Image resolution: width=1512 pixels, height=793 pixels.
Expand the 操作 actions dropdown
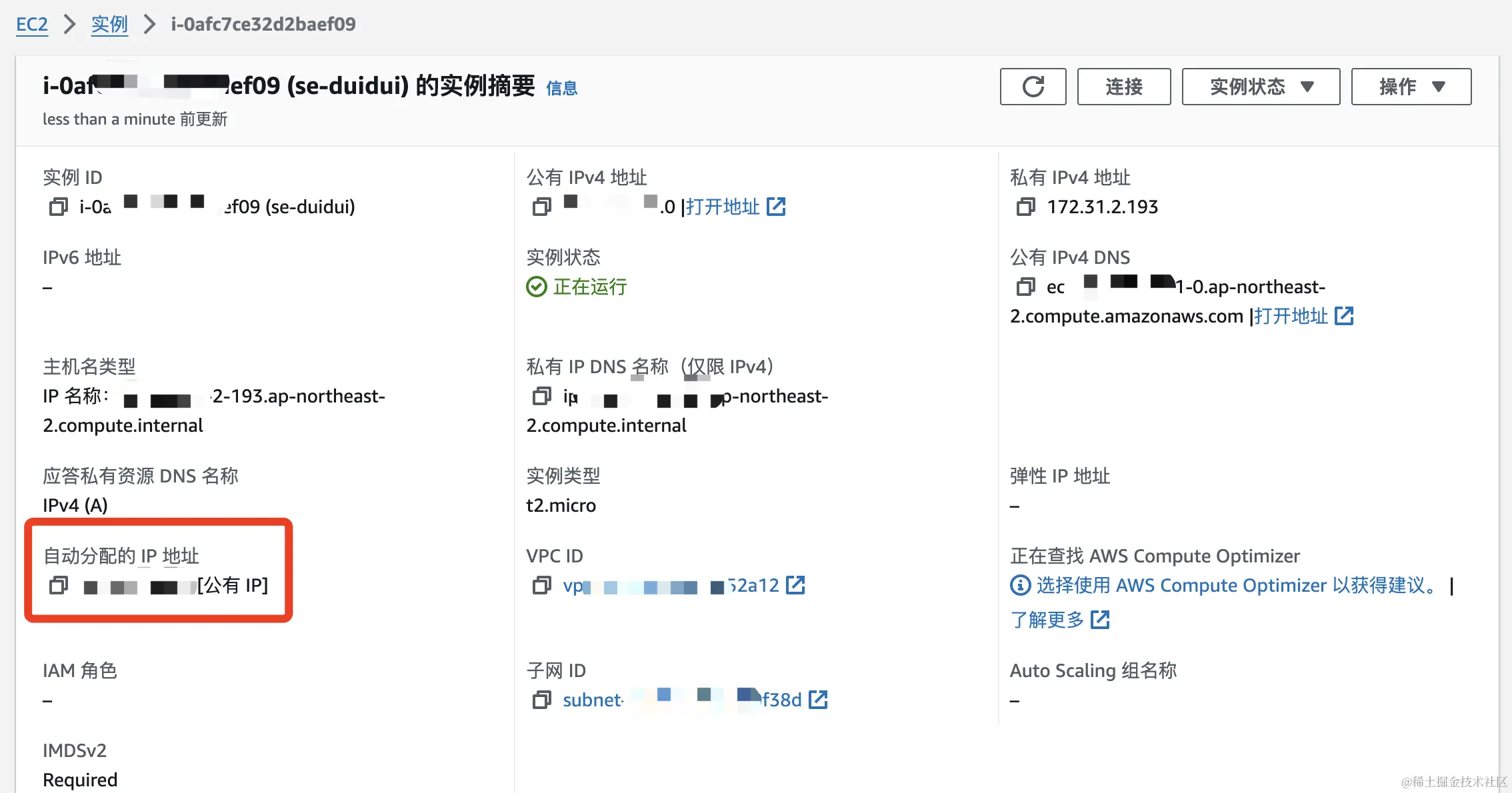coord(1411,87)
